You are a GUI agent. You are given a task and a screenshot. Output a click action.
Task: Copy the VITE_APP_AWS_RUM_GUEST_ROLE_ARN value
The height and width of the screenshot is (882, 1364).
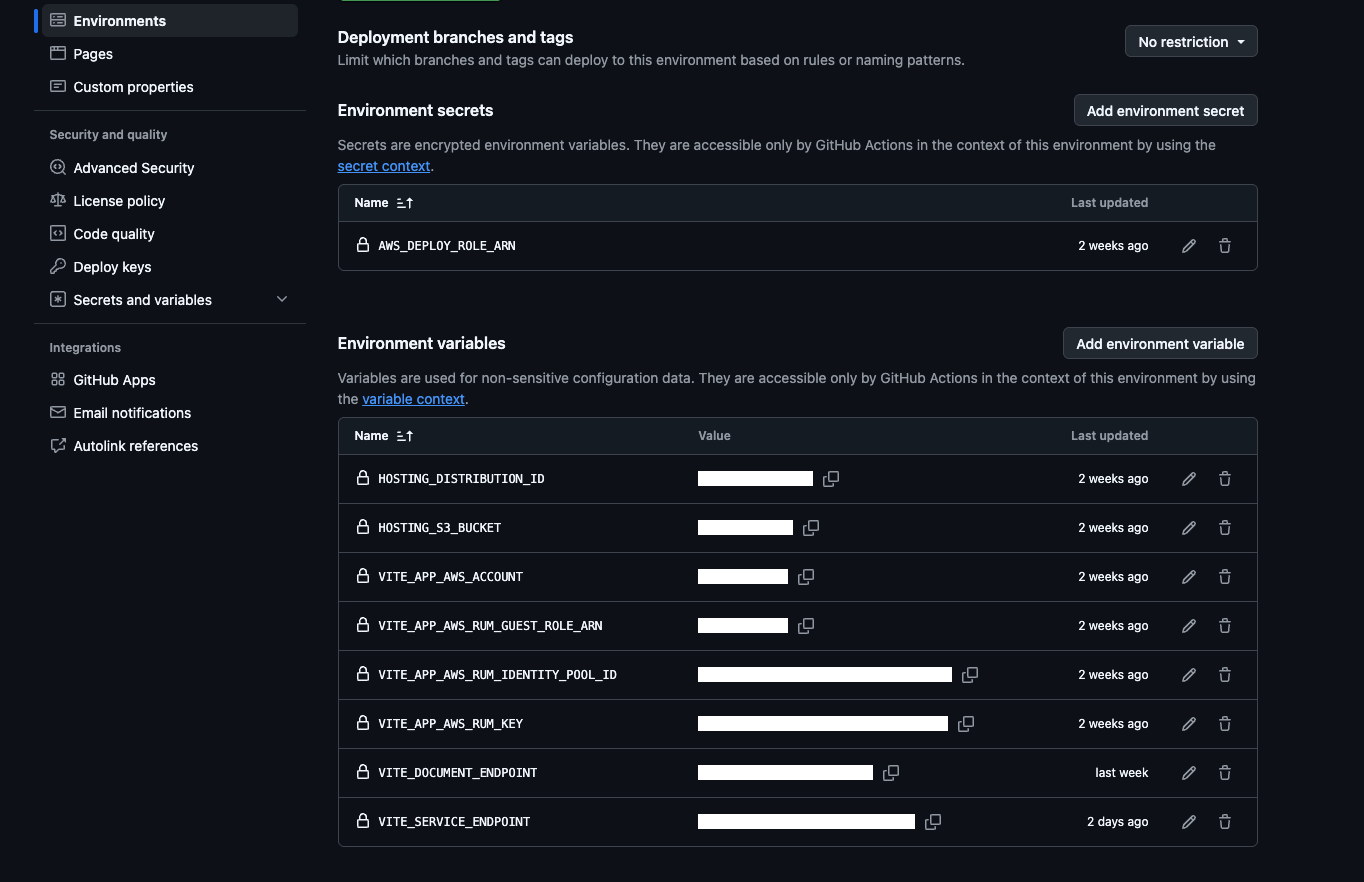click(806, 626)
